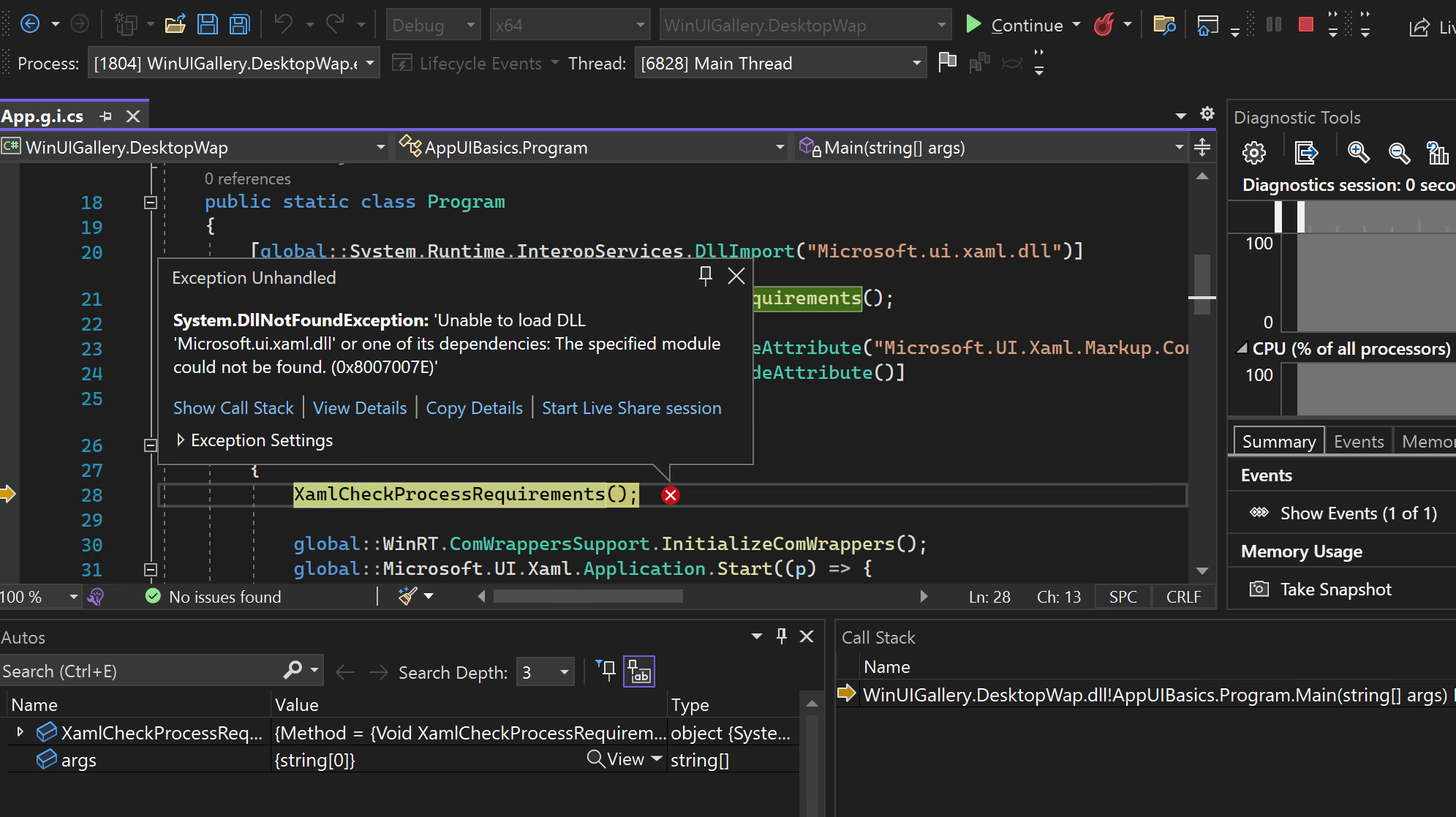Select the Summary tab
Image resolution: width=1456 pixels, height=817 pixels.
click(1278, 441)
